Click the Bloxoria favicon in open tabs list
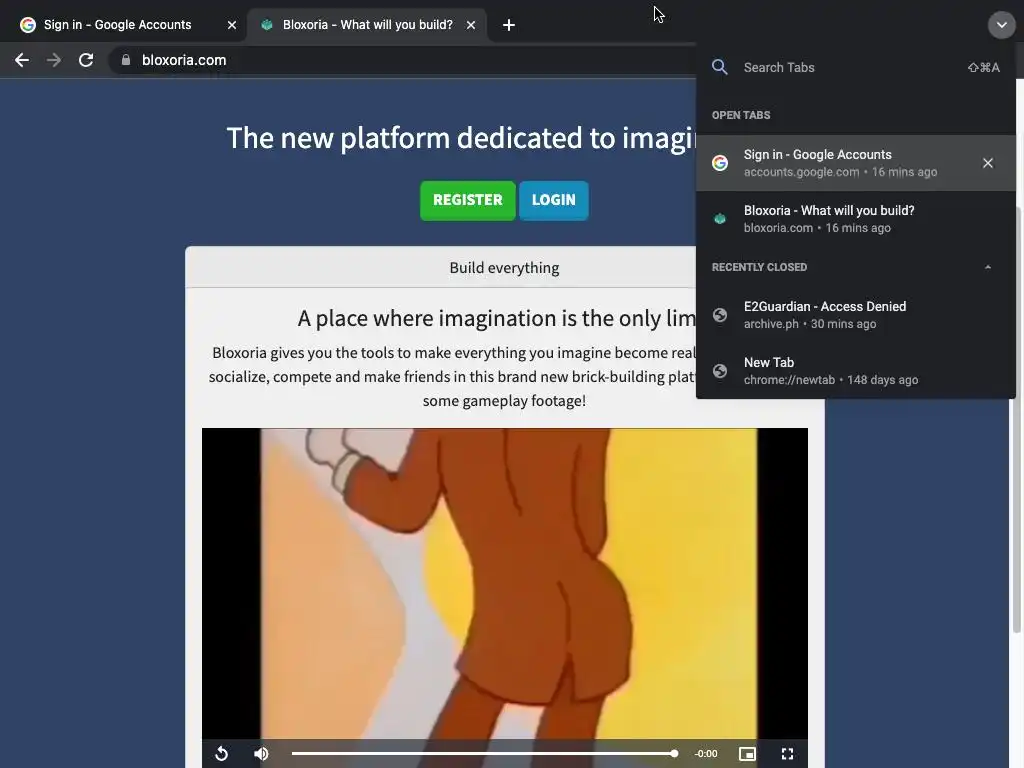This screenshot has width=1024, height=768. click(x=720, y=219)
